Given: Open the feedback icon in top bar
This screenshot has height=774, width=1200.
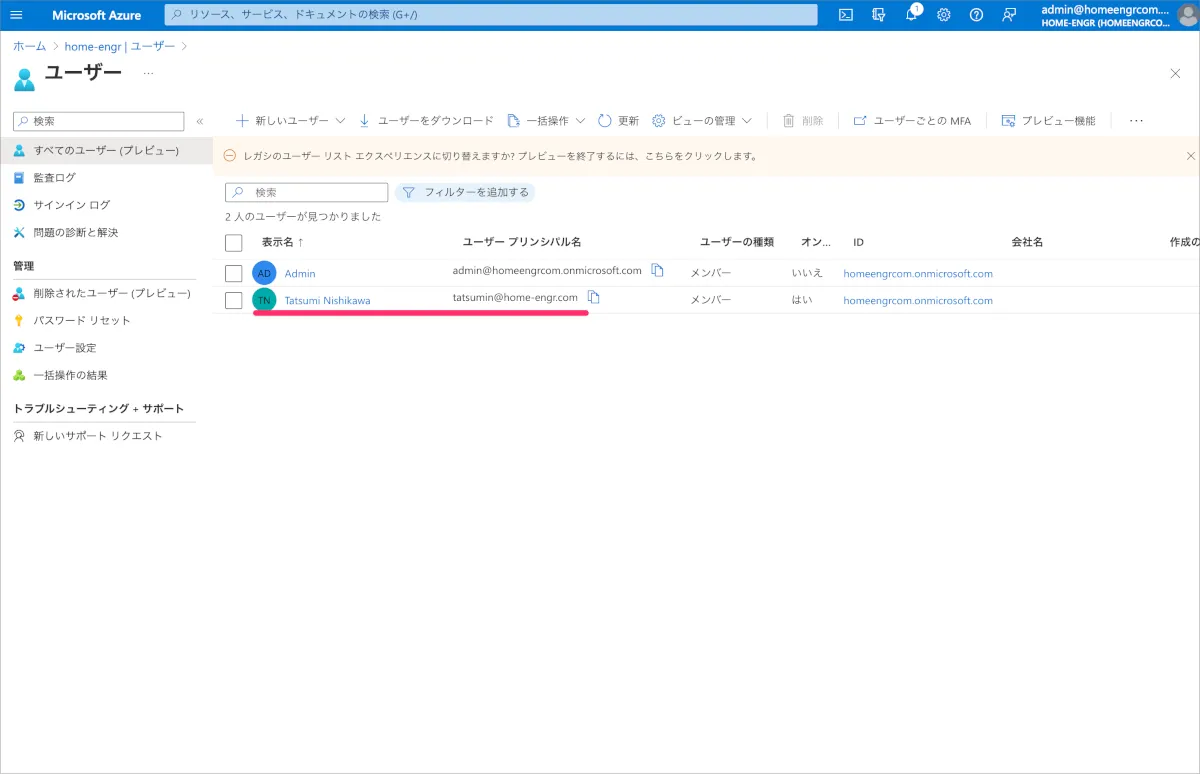Looking at the screenshot, I should pyautogui.click(x=1010, y=15).
